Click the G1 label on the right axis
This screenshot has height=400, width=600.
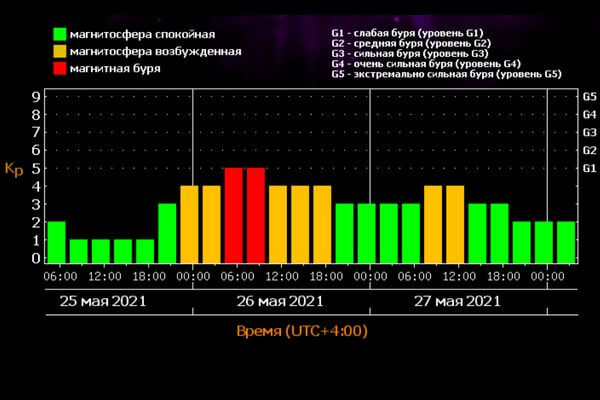pos(589,168)
